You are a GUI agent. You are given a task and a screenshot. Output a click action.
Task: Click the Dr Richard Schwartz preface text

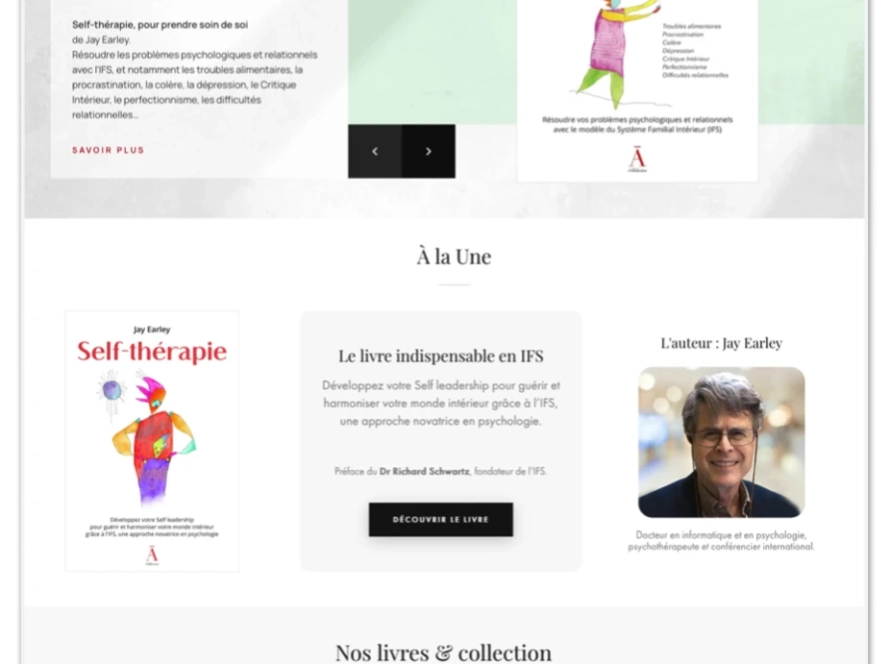[440, 471]
